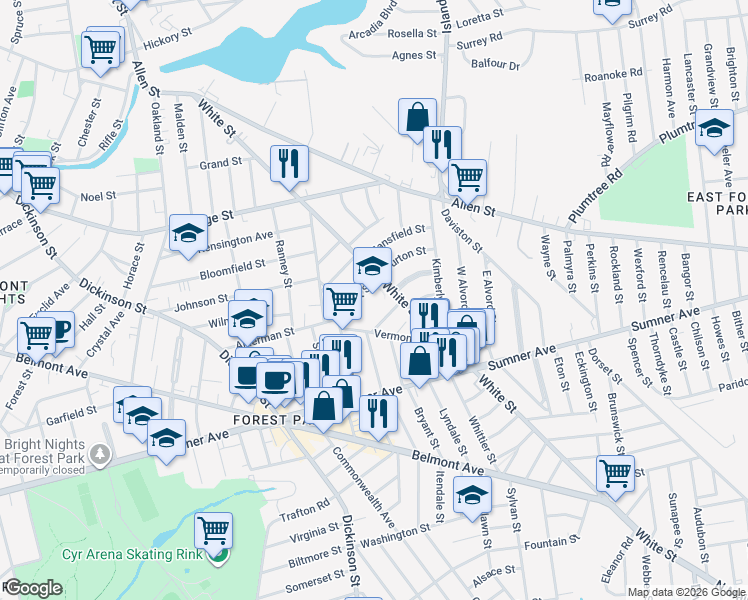
Task: Open the shopping cart marker near Brunswick St
Action: (615, 474)
